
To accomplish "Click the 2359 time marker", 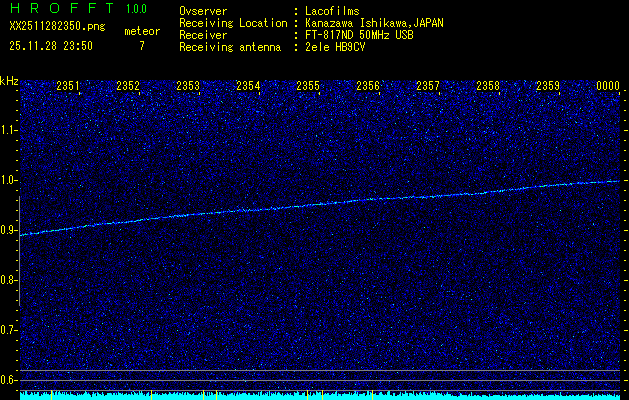I will pyautogui.click(x=548, y=86).
